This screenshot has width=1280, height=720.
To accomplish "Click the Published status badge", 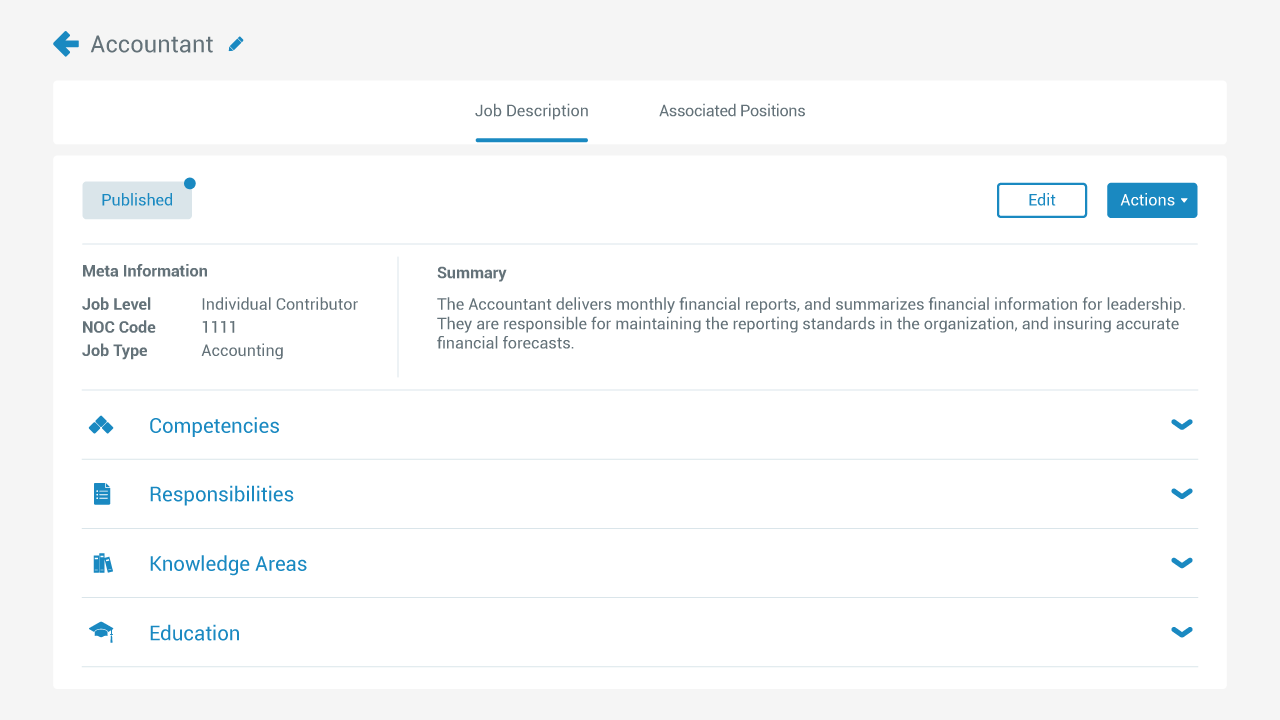I will tap(137, 200).
